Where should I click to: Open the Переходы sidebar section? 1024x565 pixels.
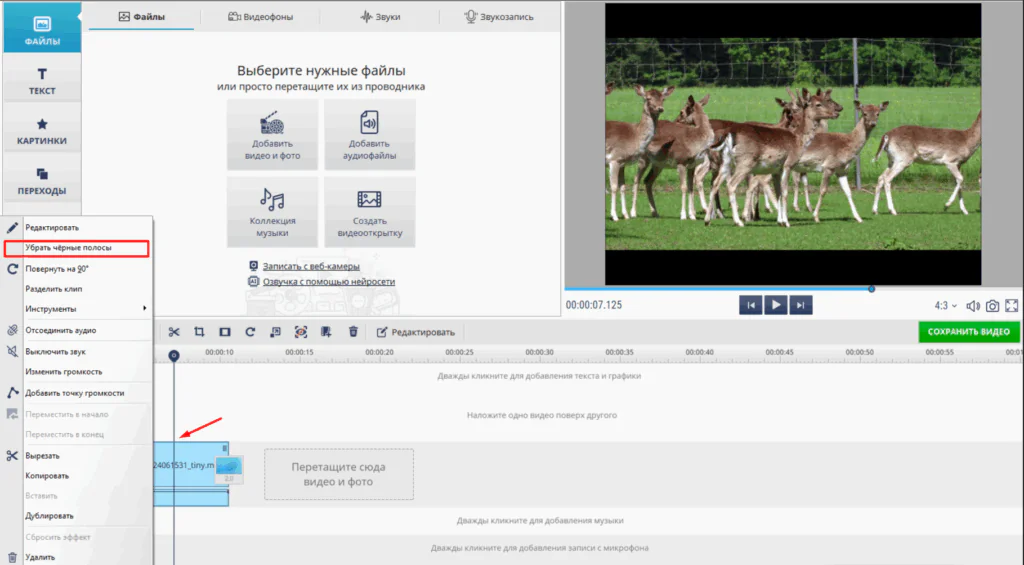coord(42,180)
